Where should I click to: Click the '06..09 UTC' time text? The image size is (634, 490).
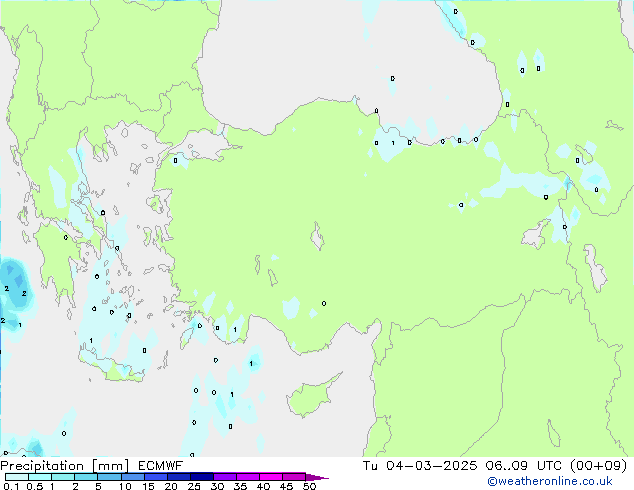click(523, 466)
